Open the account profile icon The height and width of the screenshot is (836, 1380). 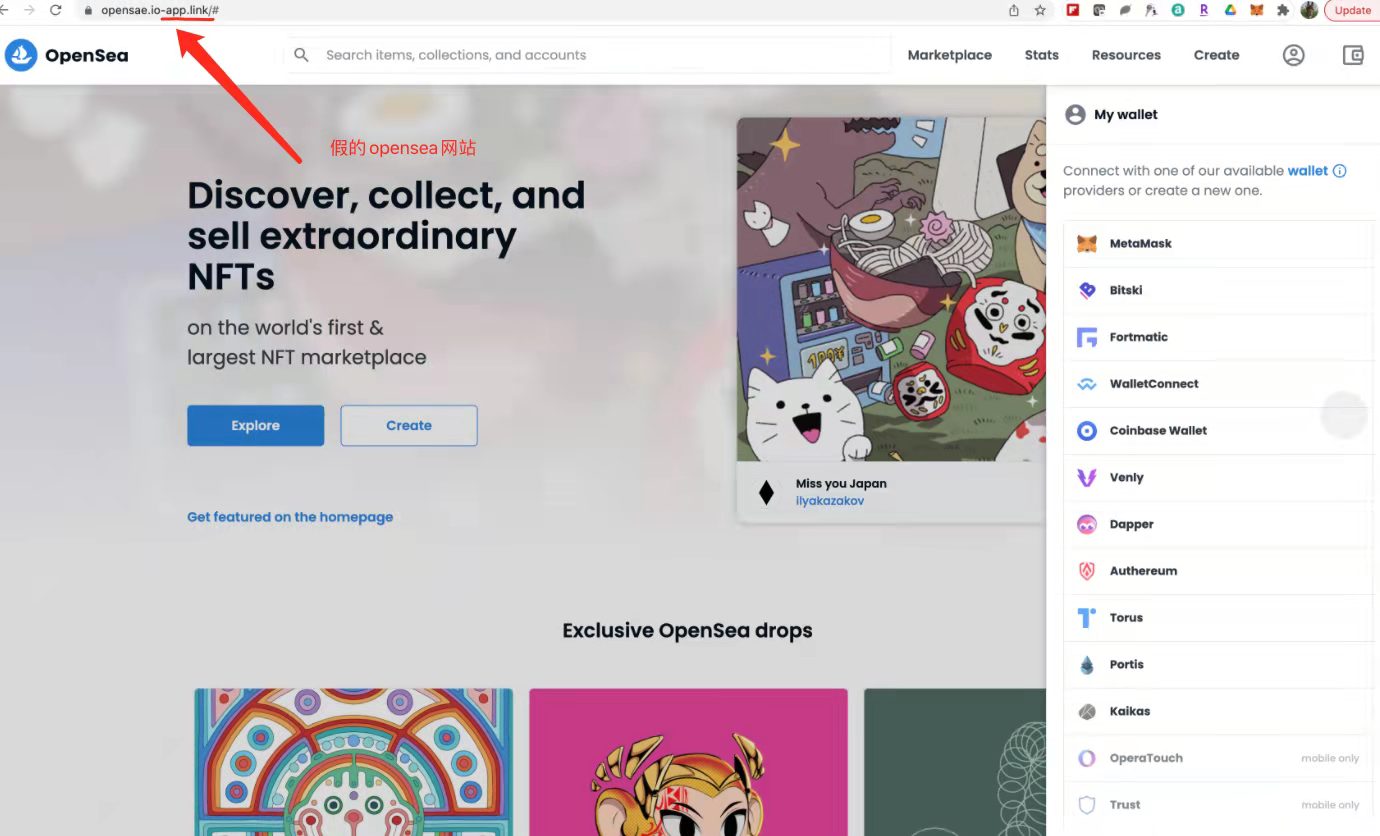(1293, 55)
